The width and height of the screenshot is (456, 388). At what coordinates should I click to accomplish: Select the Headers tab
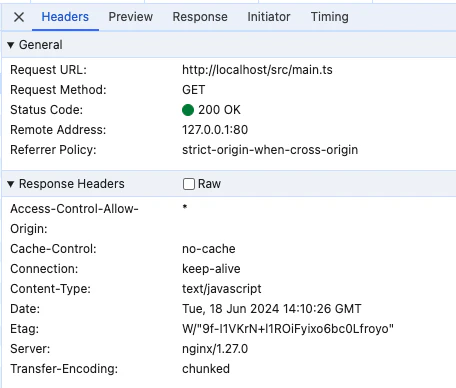click(65, 17)
